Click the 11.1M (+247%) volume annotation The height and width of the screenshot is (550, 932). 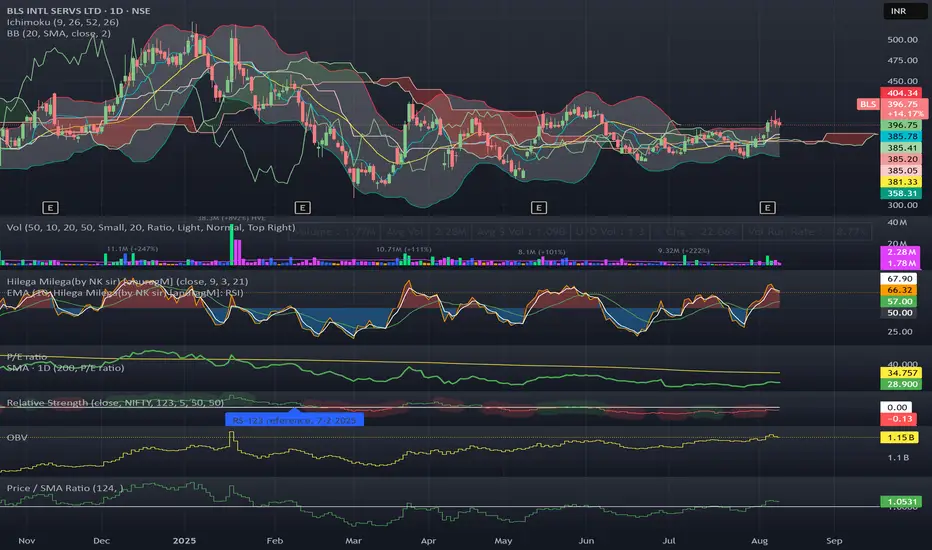pos(132,249)
